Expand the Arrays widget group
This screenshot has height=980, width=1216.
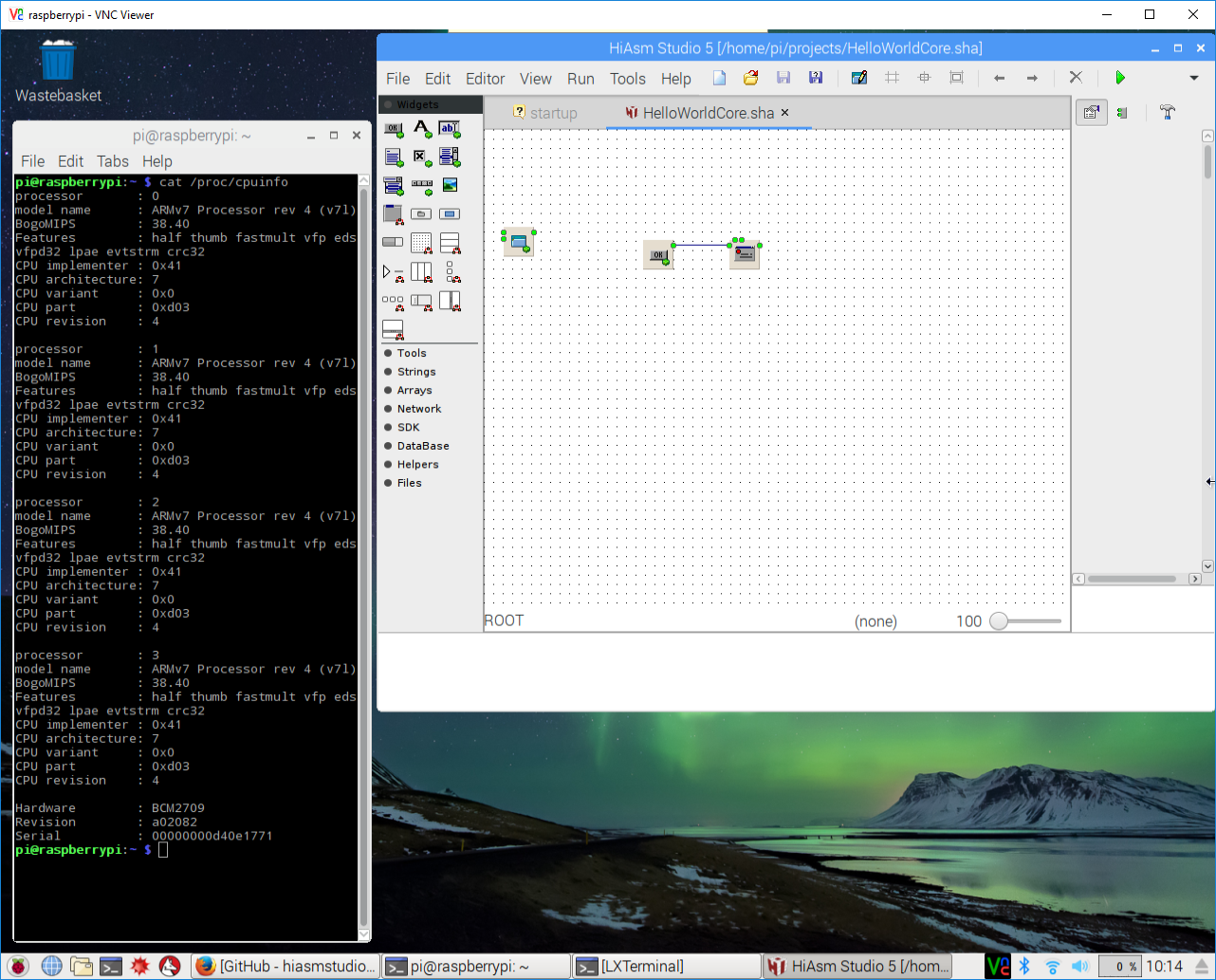tap(415, 390)
